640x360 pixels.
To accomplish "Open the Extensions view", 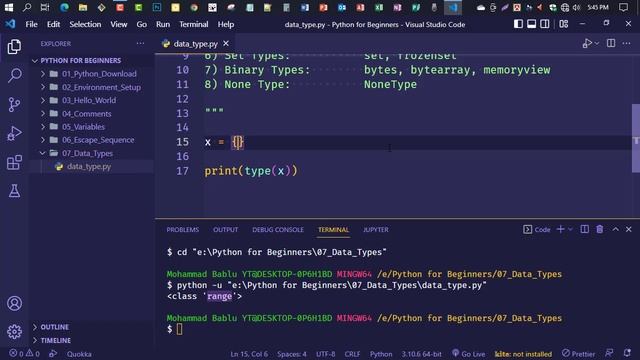I will [x=14, y=162].
